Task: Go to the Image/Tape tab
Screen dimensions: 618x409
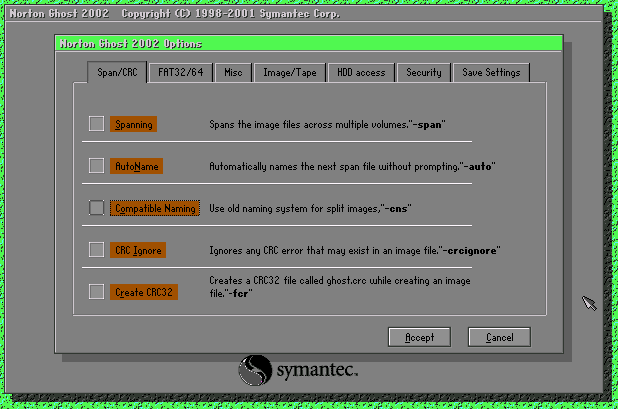Action: [290, 73]
